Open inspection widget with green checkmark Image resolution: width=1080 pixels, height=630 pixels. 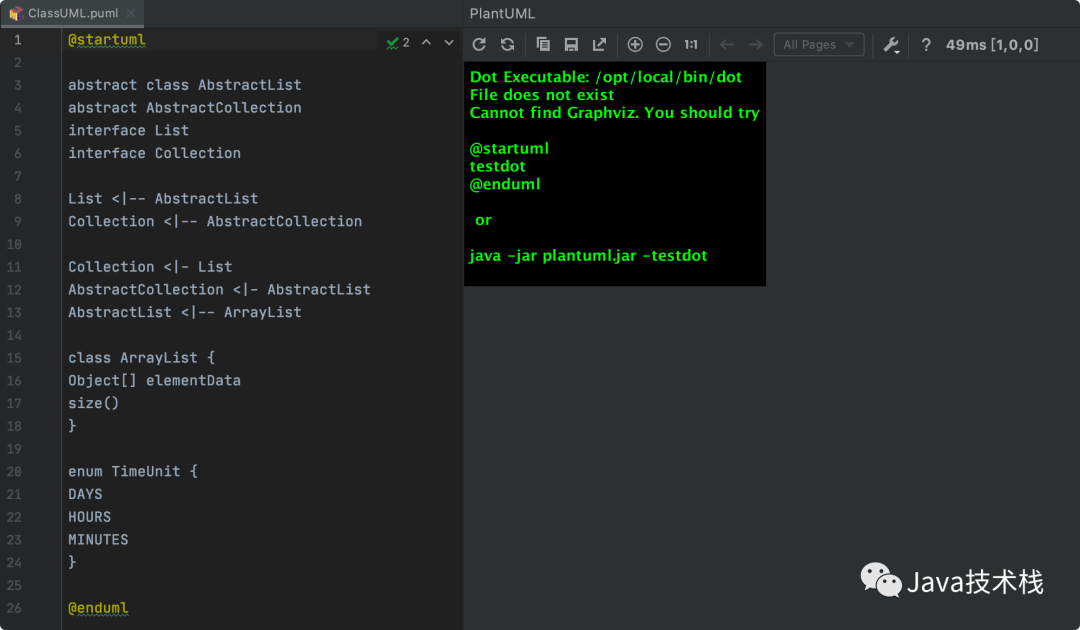(x=398, y=43)
